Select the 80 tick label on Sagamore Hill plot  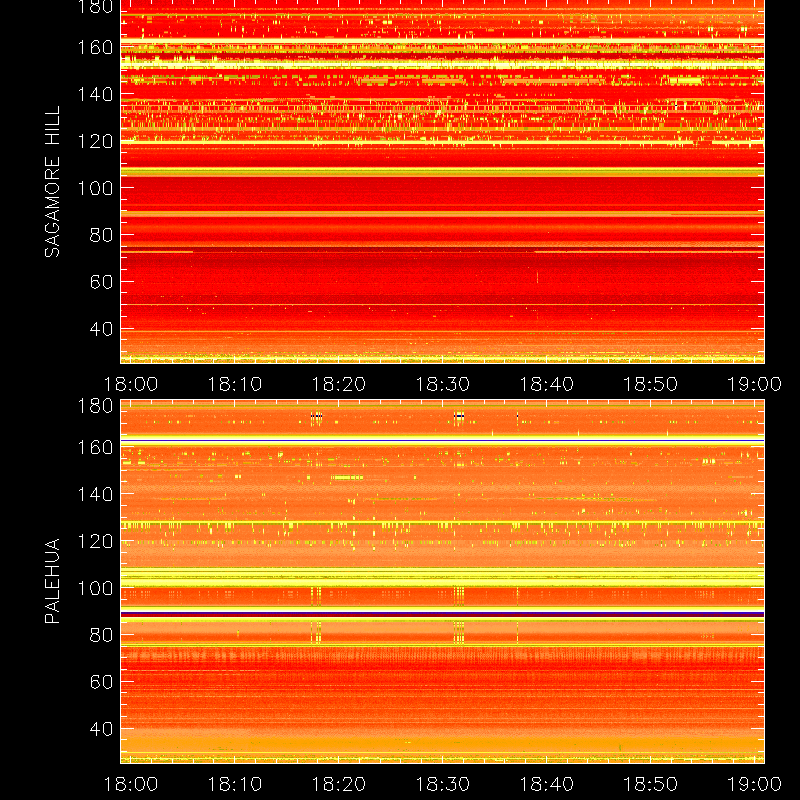(102, 235)
